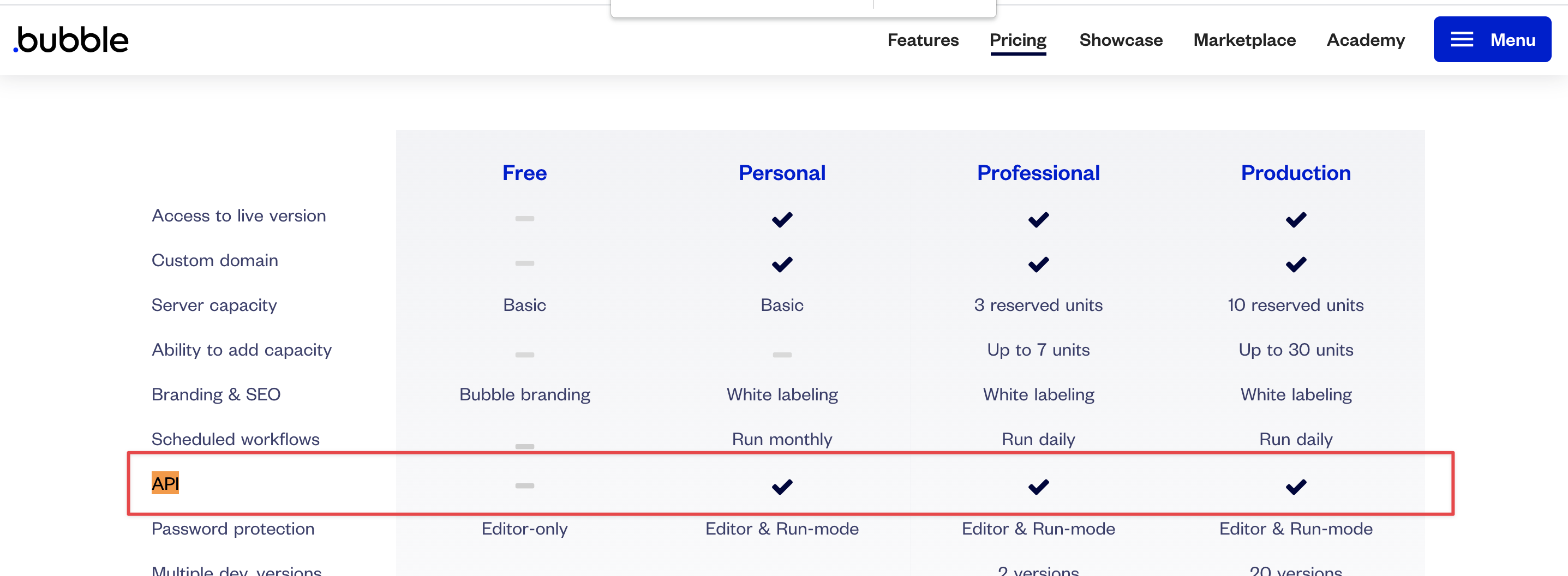This screenshot has height=576, width=1568.
Task: Click Production's API checkmark
Action: pyautogui.click(x=1295, y=486)
